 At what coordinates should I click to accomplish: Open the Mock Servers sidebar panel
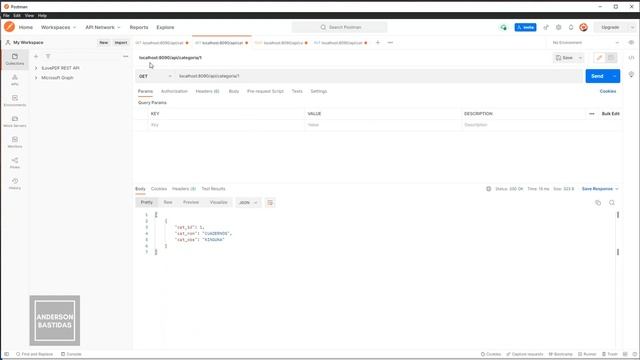15,122
